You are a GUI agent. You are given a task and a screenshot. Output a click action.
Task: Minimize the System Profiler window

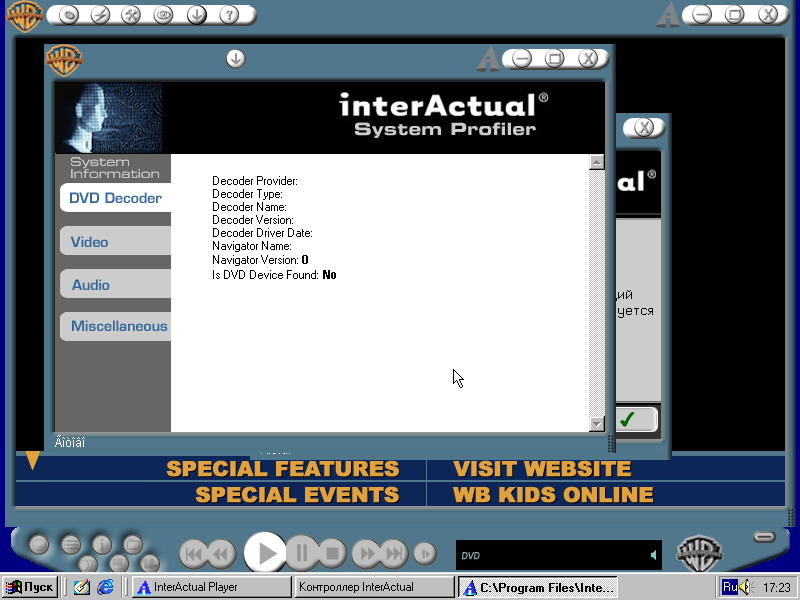point(521,59)
